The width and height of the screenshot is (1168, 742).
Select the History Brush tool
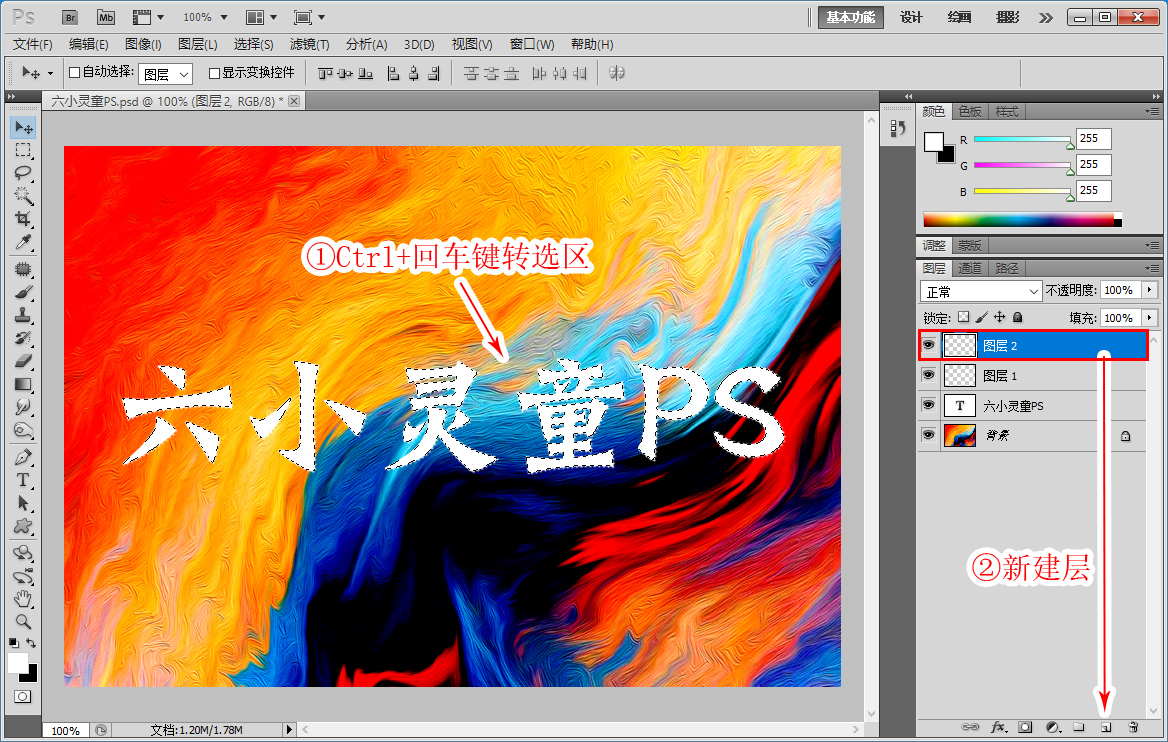pos(23,338)
